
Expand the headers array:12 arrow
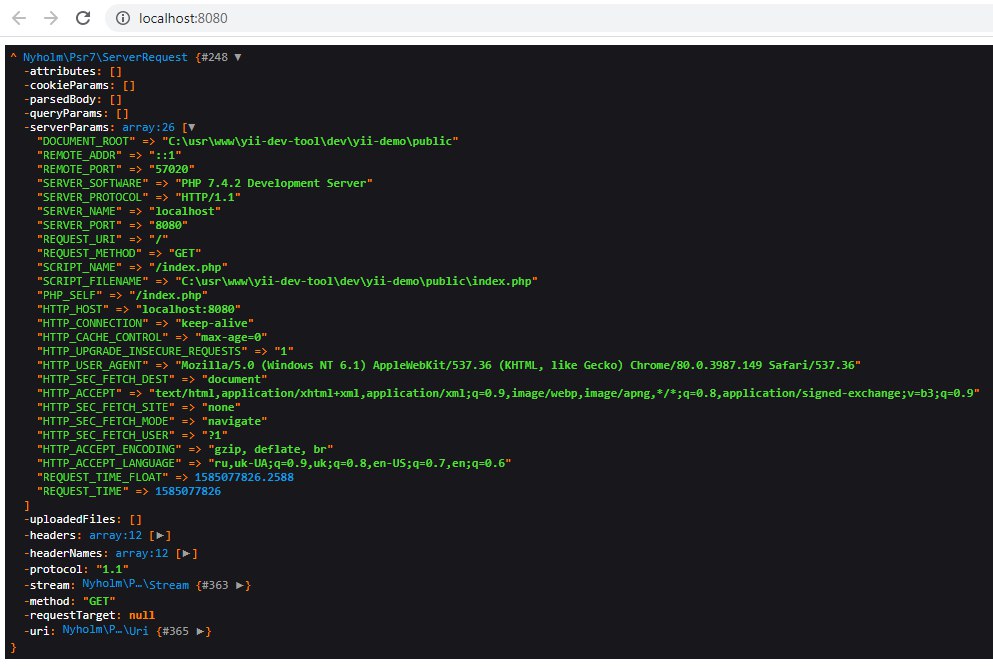160,536
